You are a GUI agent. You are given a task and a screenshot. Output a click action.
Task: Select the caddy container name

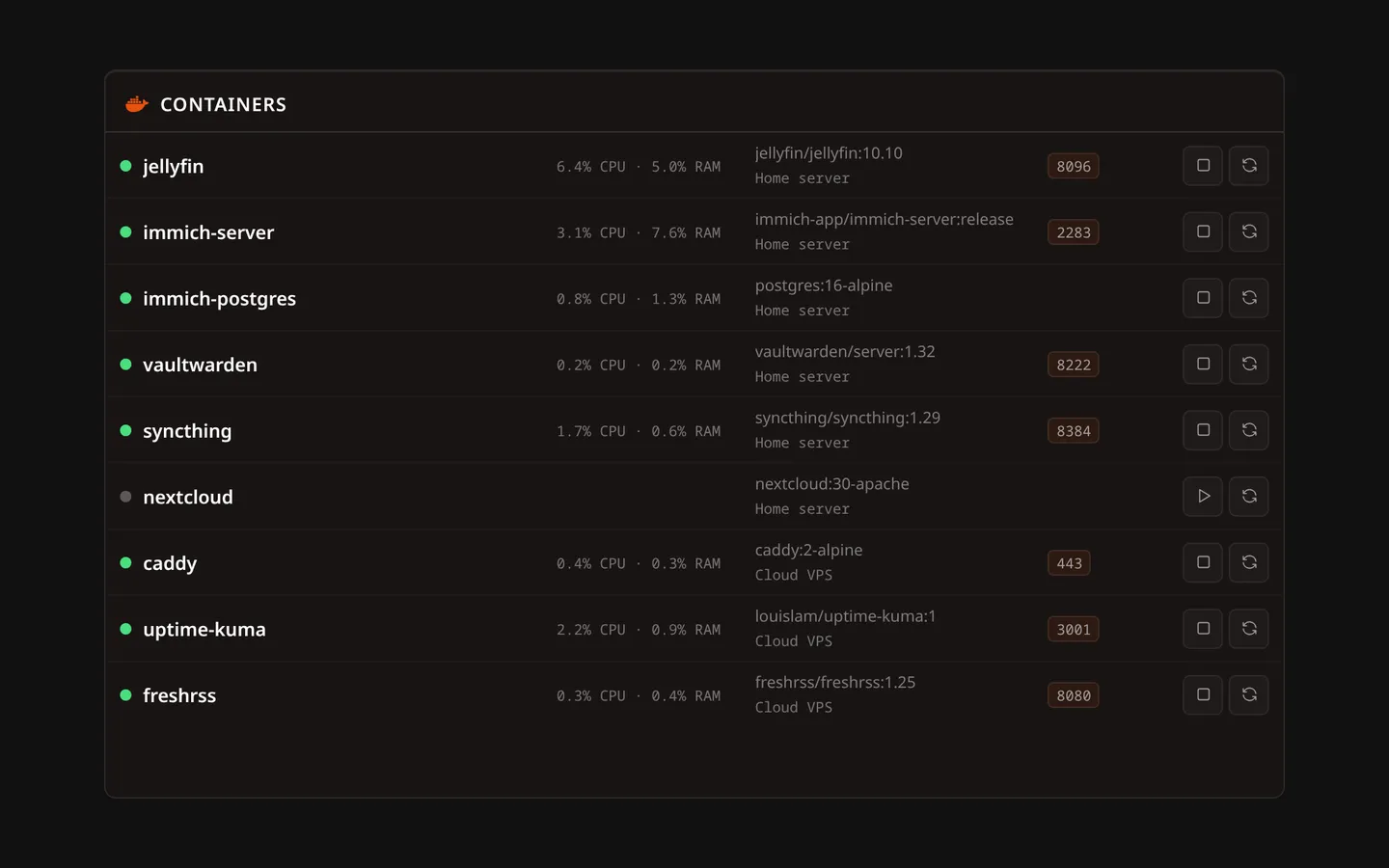(170, 563)
